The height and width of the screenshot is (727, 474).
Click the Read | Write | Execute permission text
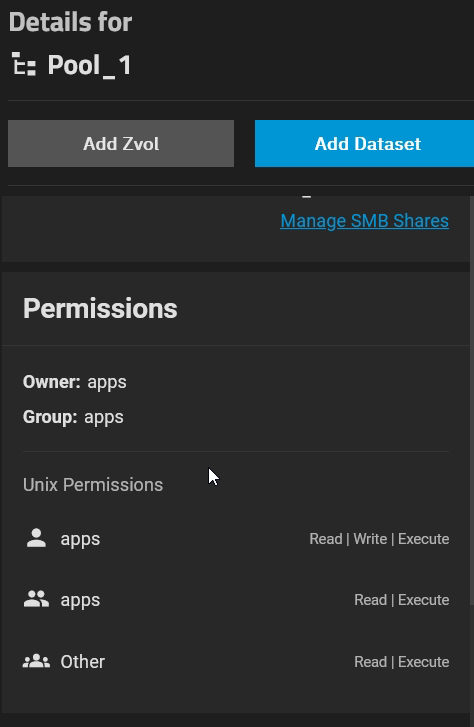coord(379,539)
